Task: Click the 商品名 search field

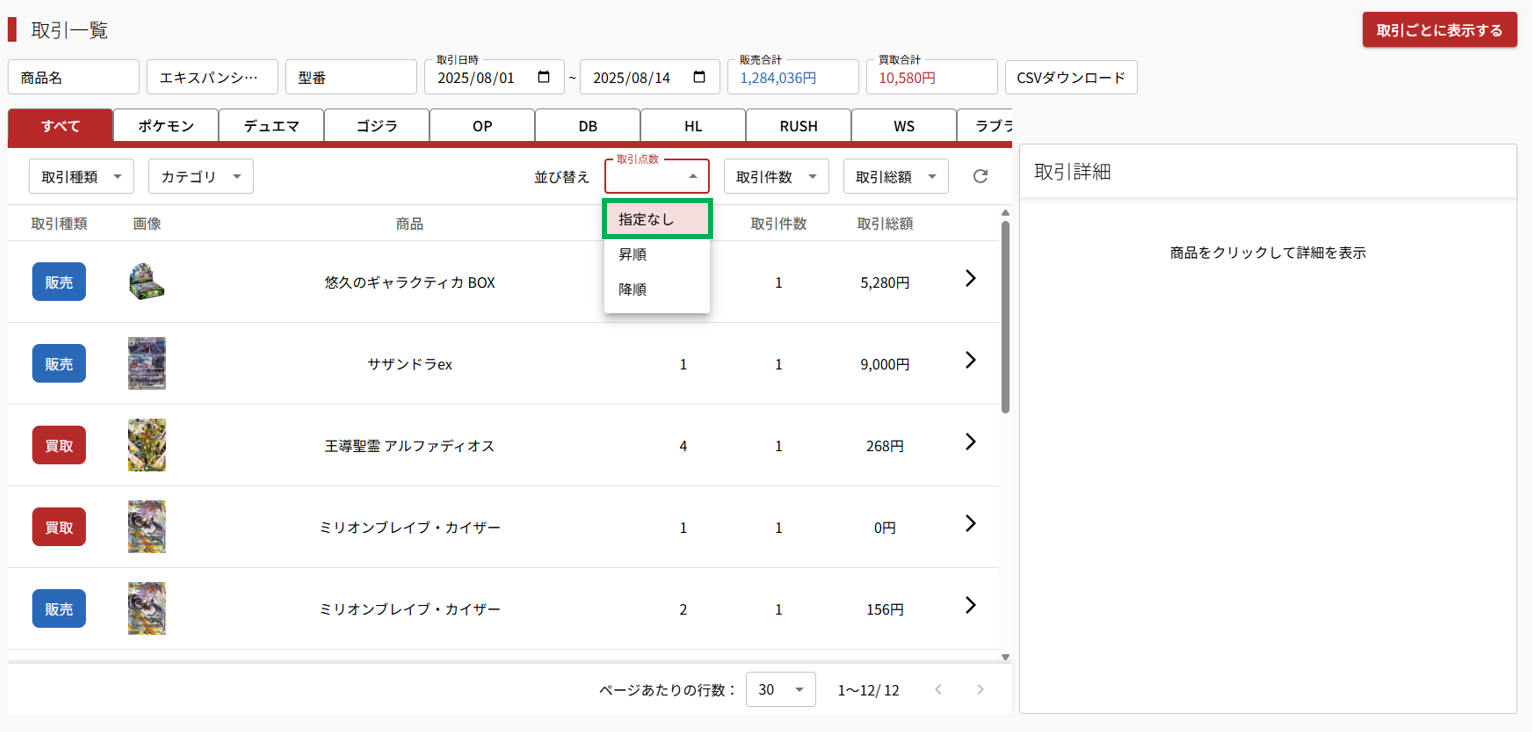Action: click(x=73, y=77)
